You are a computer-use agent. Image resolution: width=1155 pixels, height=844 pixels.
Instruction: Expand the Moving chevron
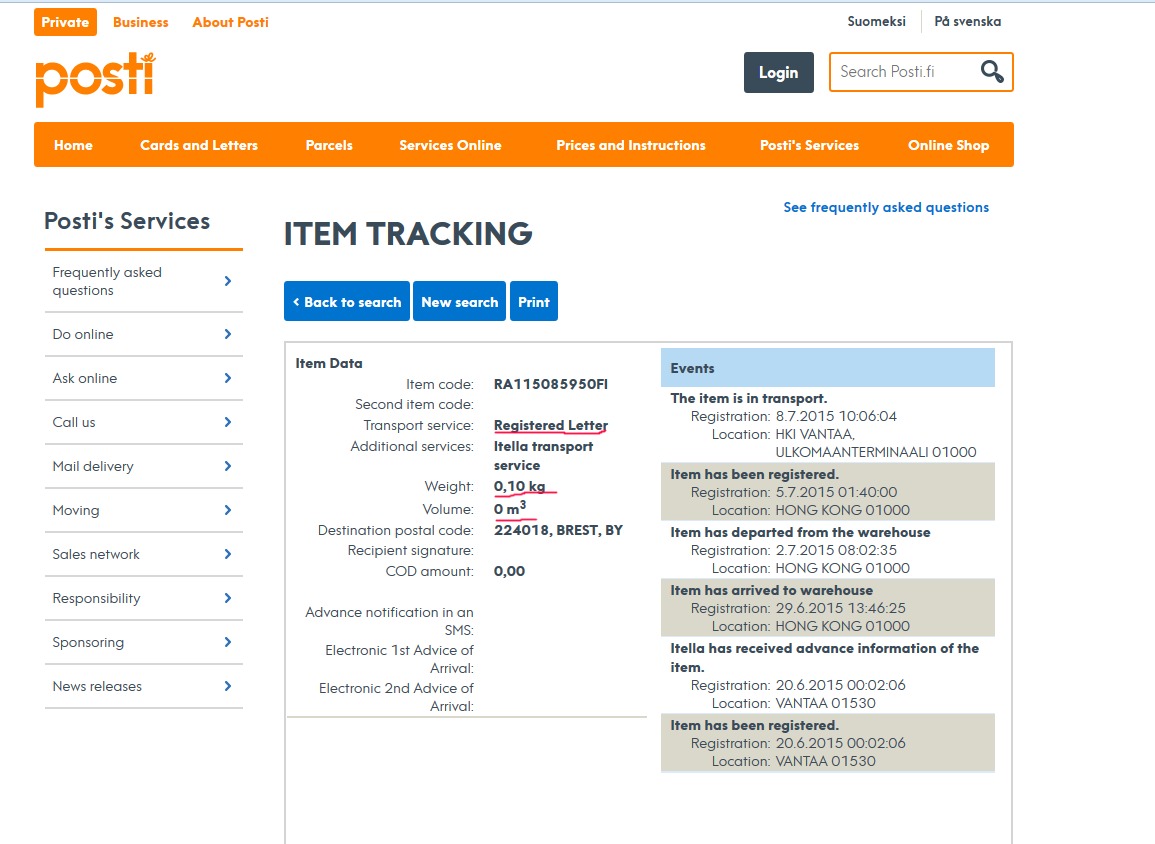click(x=228, y=510)
